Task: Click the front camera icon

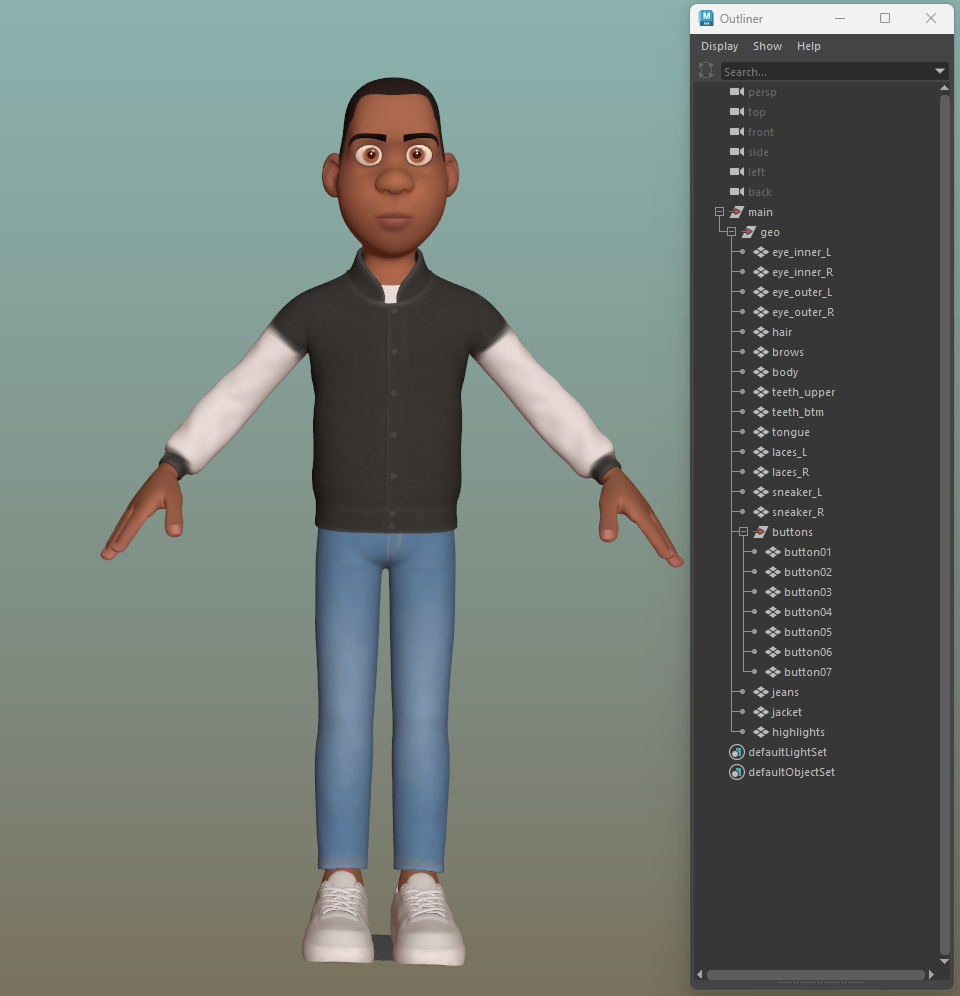Action: (737, 131)
